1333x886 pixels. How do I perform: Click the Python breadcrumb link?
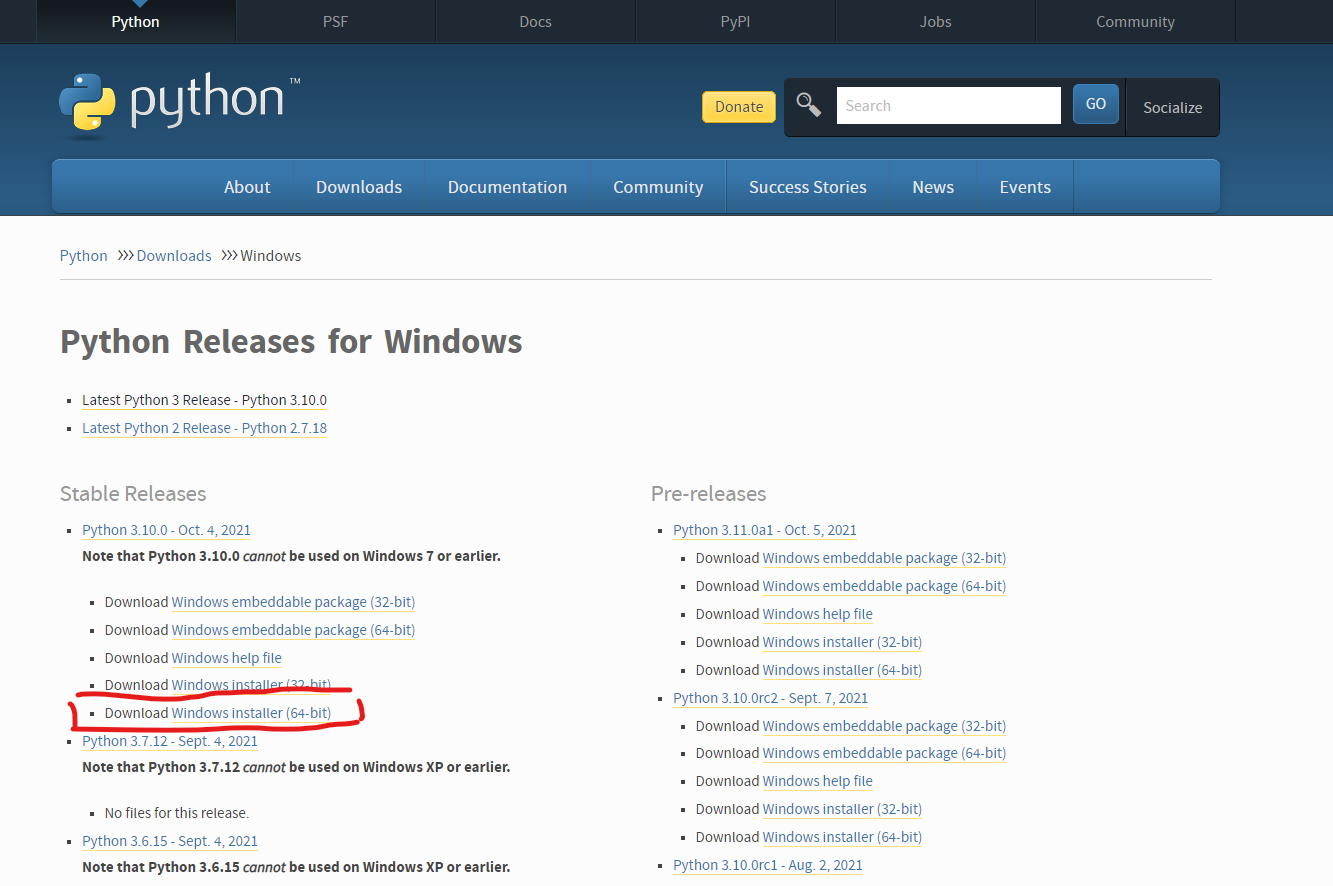coord(83,256)
